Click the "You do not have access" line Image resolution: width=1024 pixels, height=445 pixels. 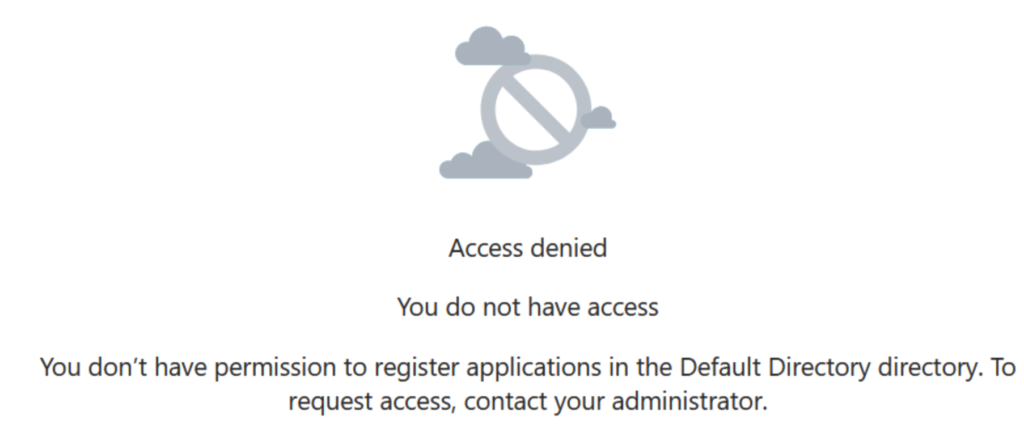(x=528, y=307)
